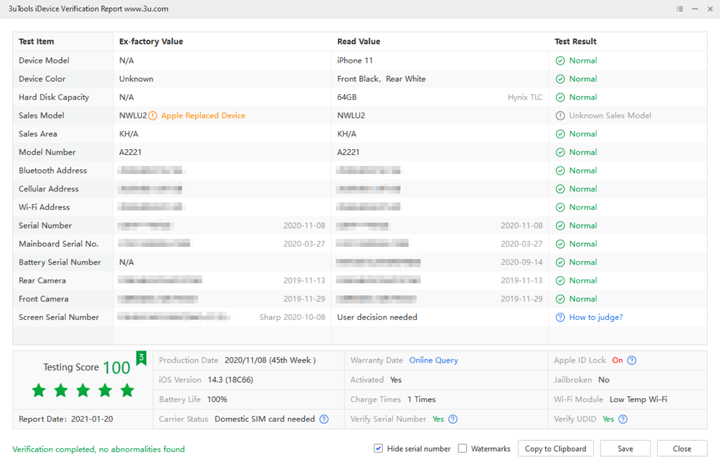Uncheck the Hide serial number checkbox
The image size is (720, 472).
378,449
